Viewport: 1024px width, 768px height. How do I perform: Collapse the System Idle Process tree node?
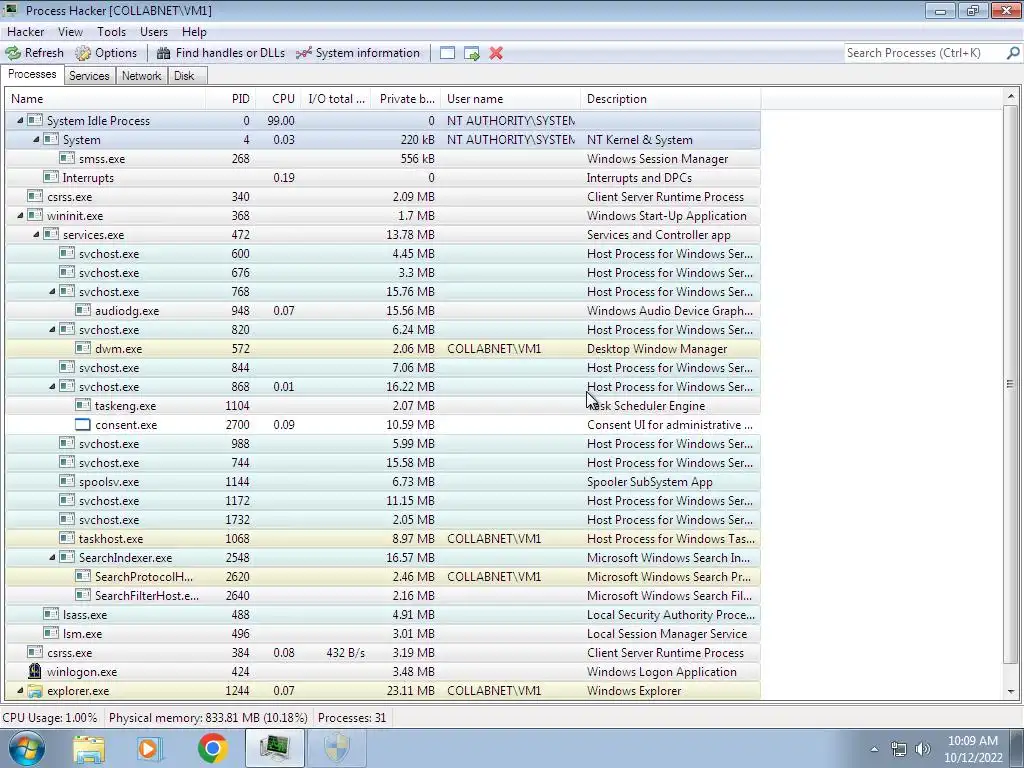(20, 121)
